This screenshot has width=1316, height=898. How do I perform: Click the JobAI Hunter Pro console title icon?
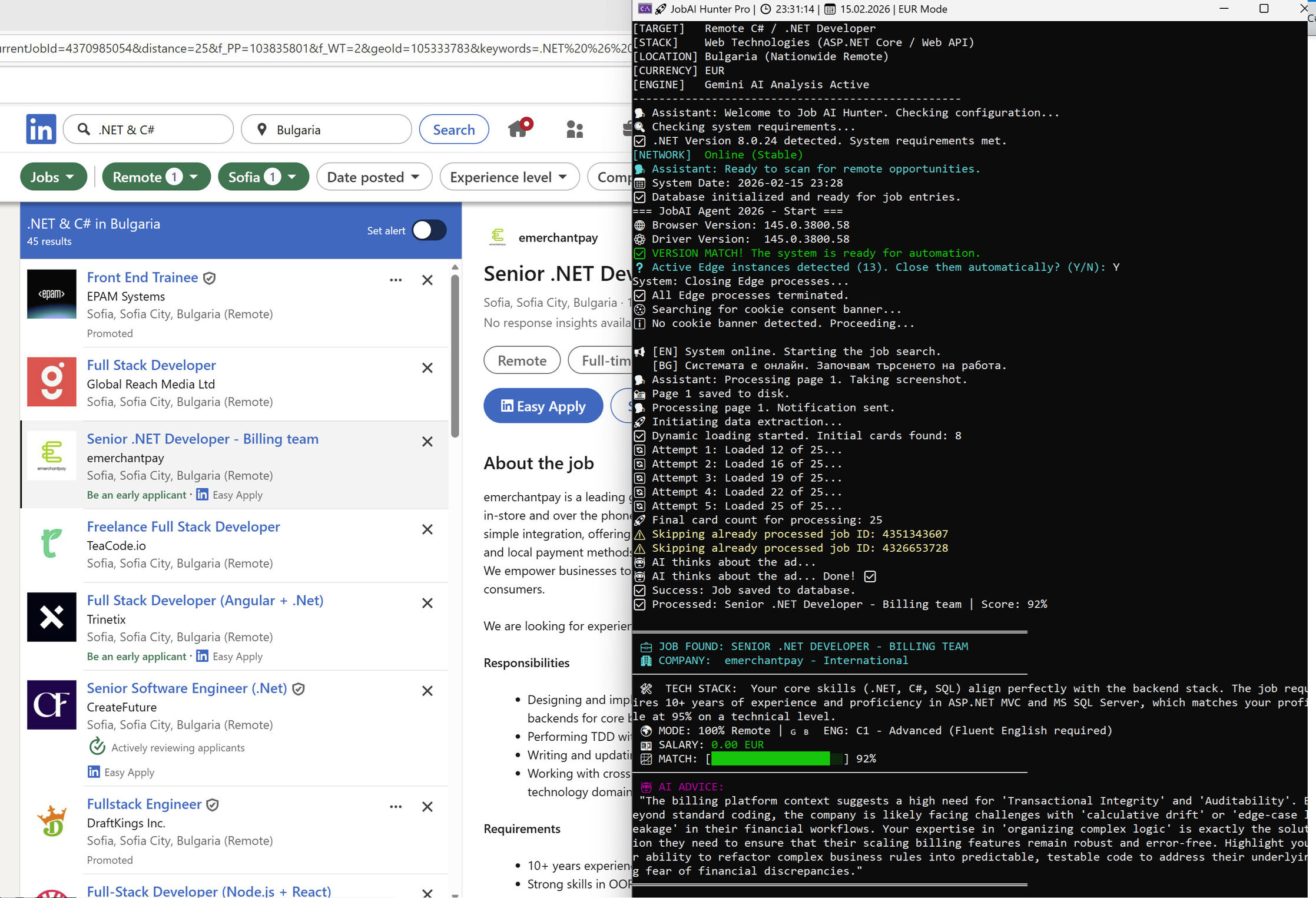click(645, 9)
